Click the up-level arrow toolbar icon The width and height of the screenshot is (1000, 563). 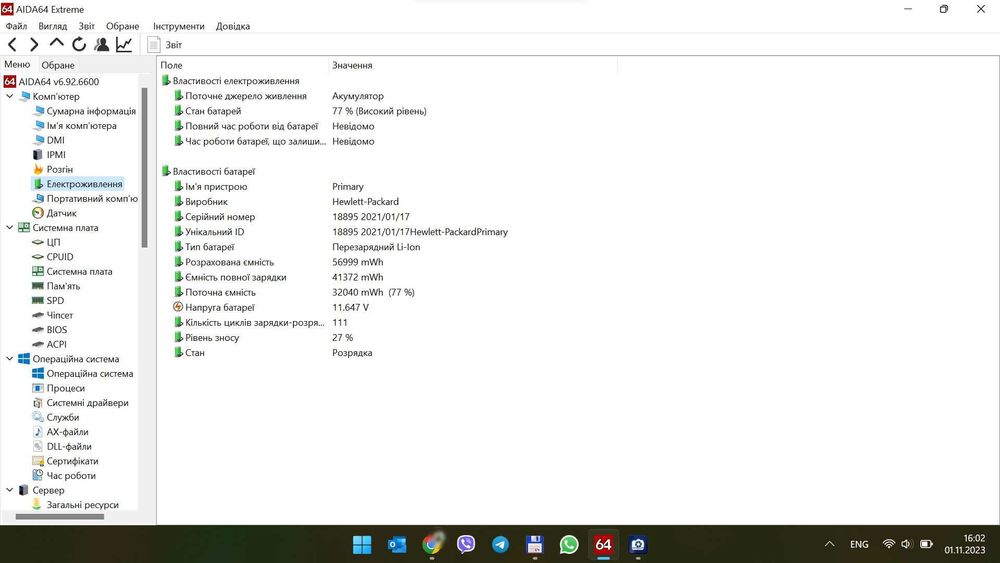(56, 43)
